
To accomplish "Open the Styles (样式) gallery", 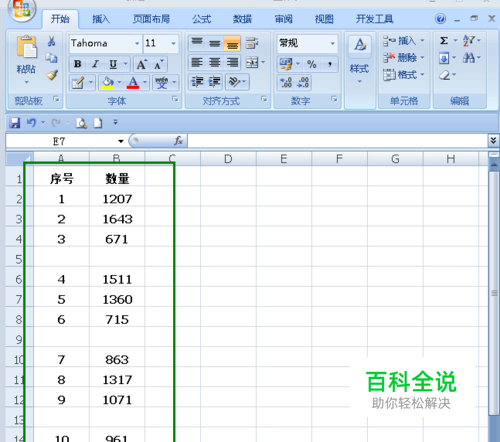I will coord(359,59).
